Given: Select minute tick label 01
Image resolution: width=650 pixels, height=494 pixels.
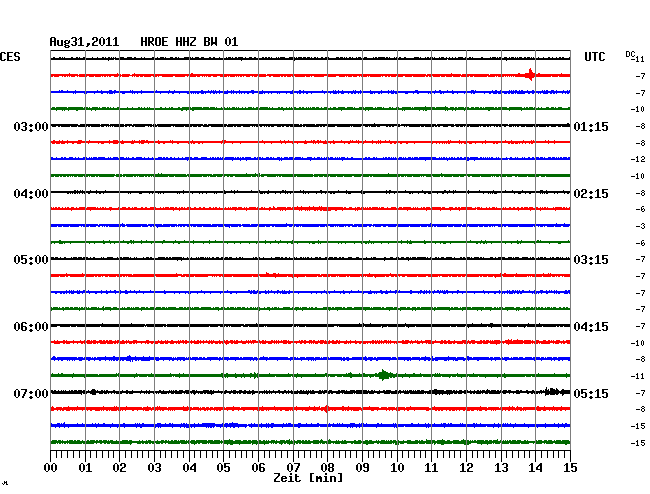Looking at the screenshot, I should tap(85, 468).
